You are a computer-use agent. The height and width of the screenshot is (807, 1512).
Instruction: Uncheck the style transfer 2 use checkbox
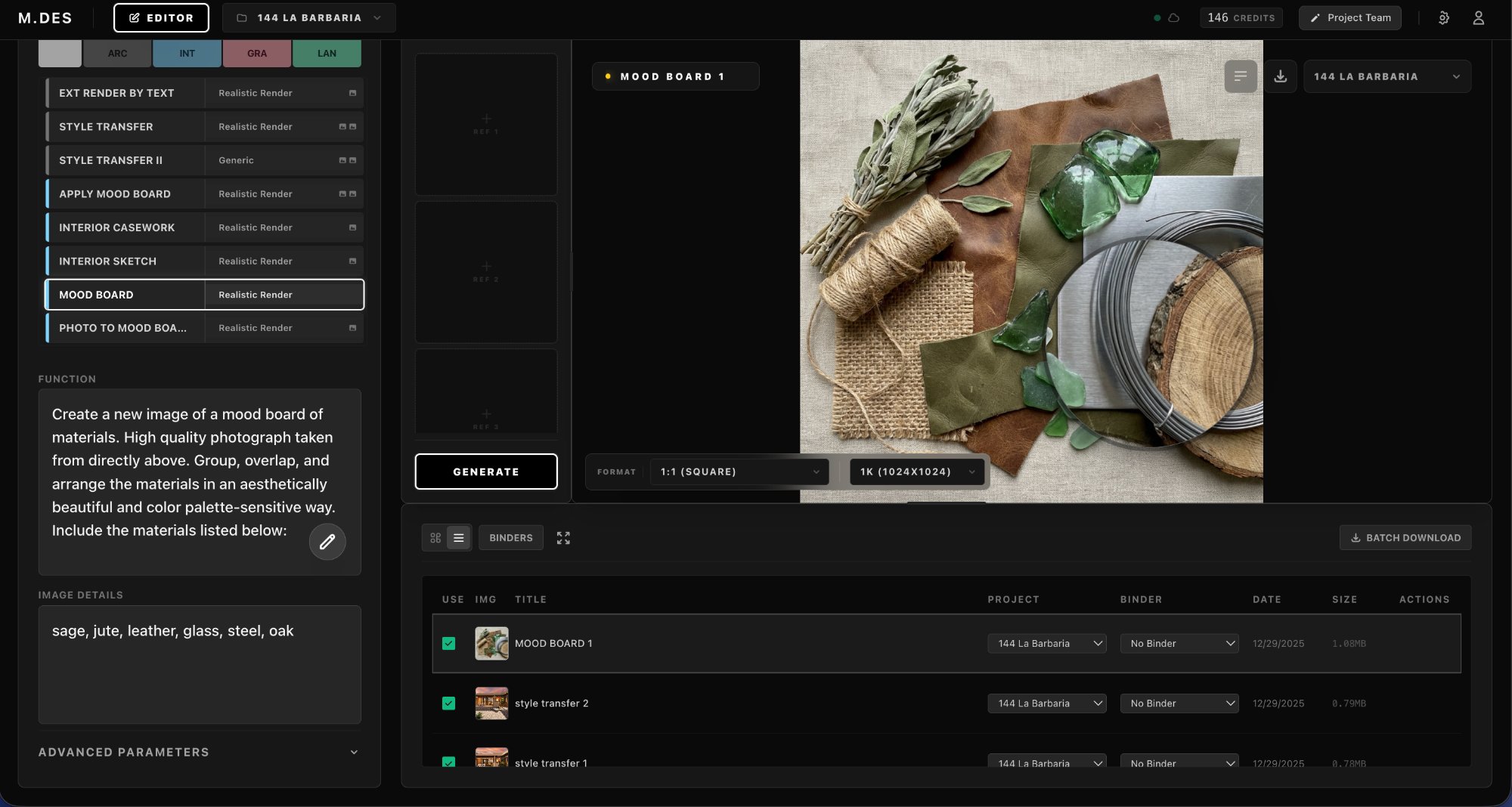449,703
